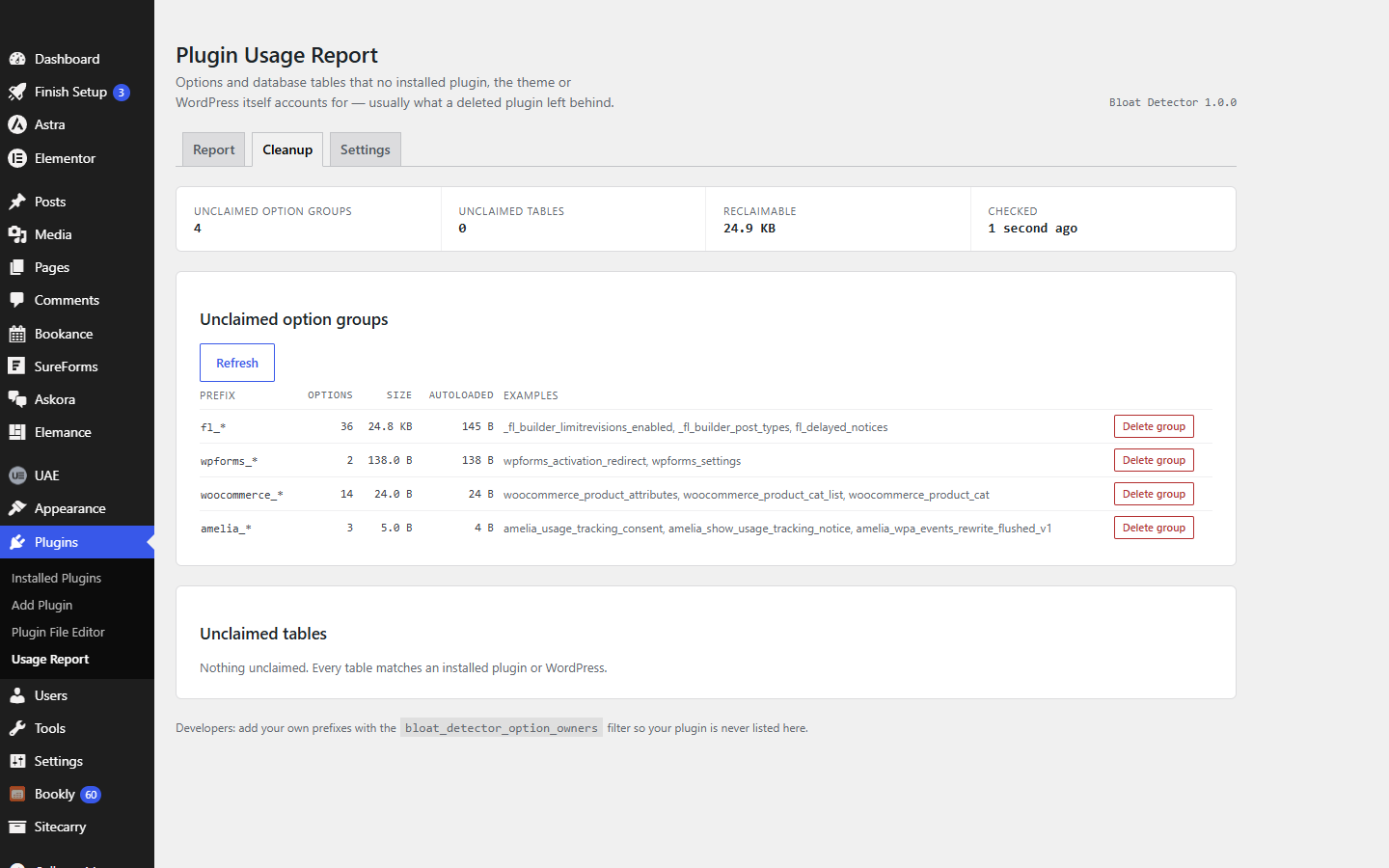Delete the fl_* option group
Viewport: 1389px width, 868px height.
(x=1154, y=426)
